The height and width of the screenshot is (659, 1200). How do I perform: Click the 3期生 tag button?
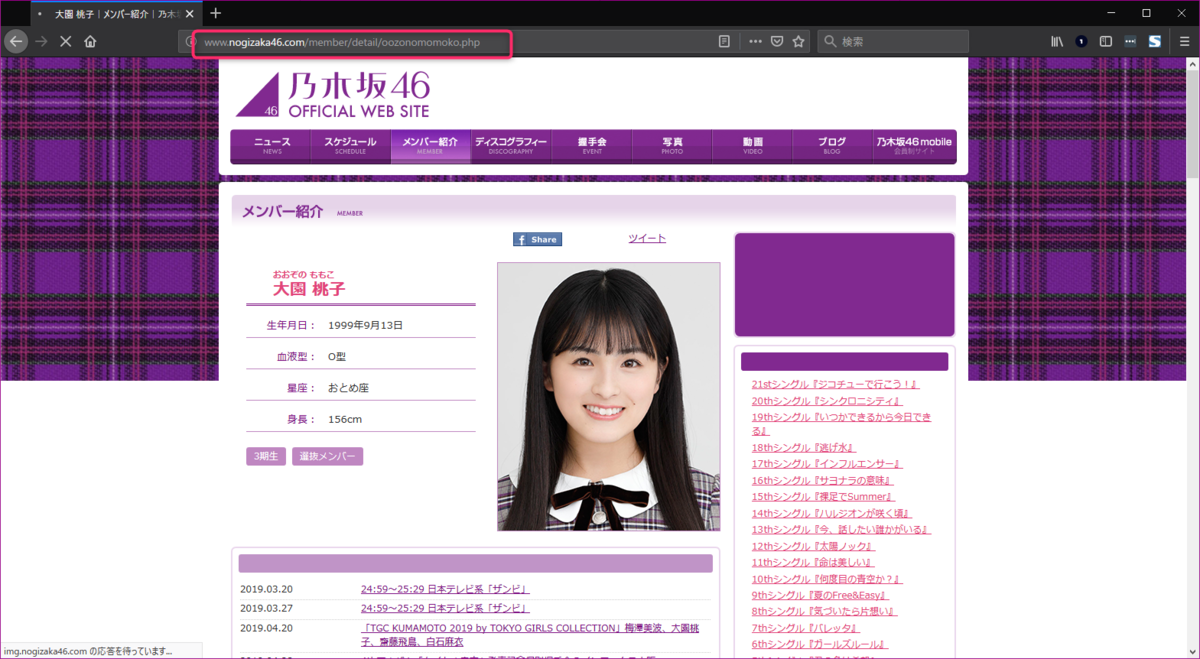[266, 456]
